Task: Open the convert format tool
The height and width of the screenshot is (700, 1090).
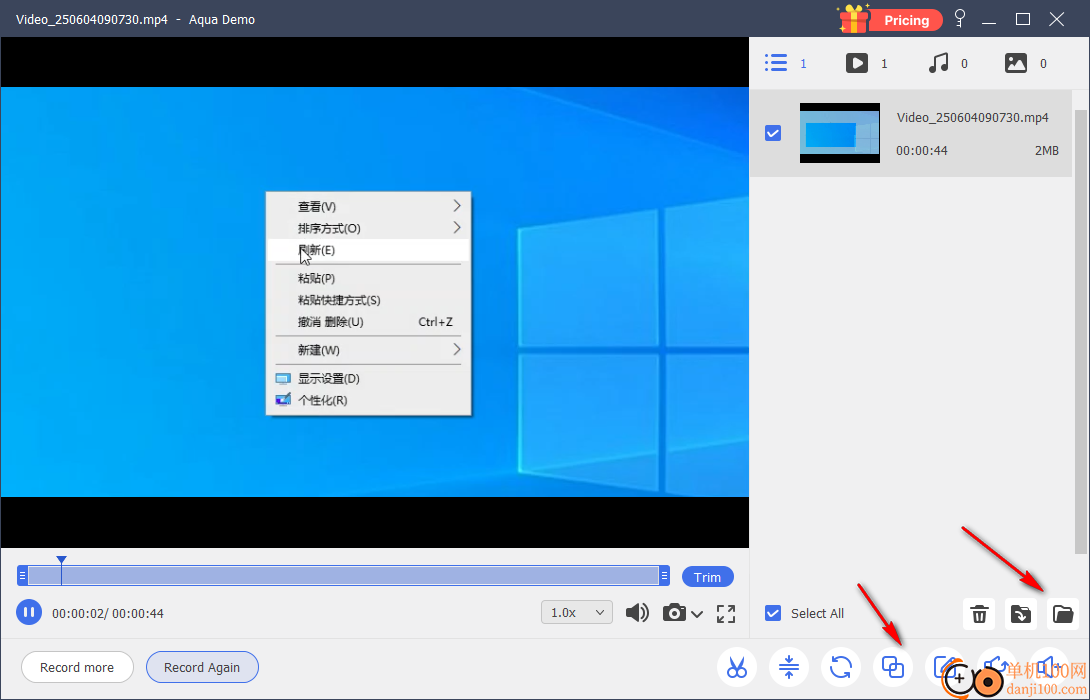Action: 841,667
